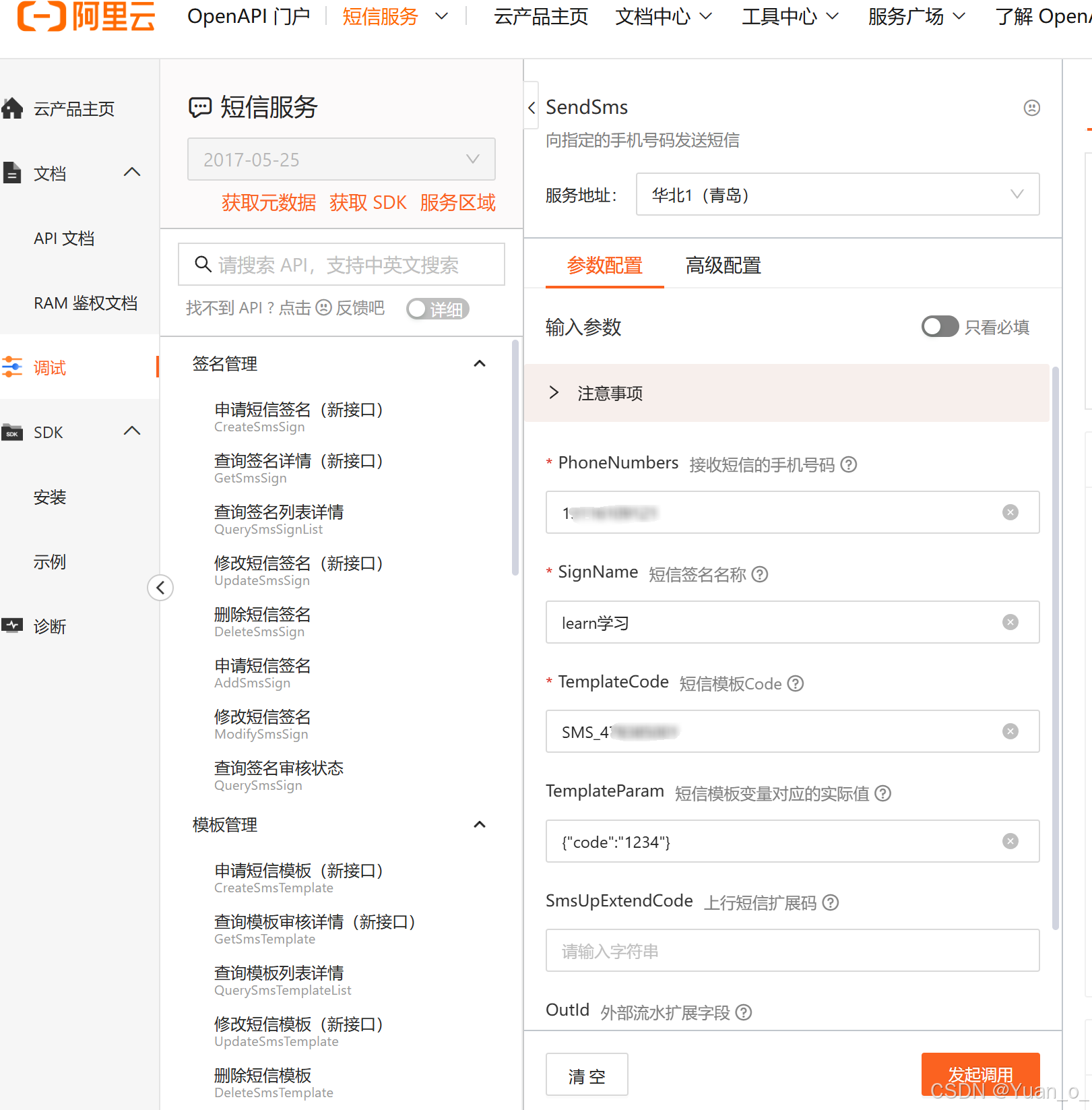
Task: Select the UpdateSmsTemplate API entry
Action: 298,1032
